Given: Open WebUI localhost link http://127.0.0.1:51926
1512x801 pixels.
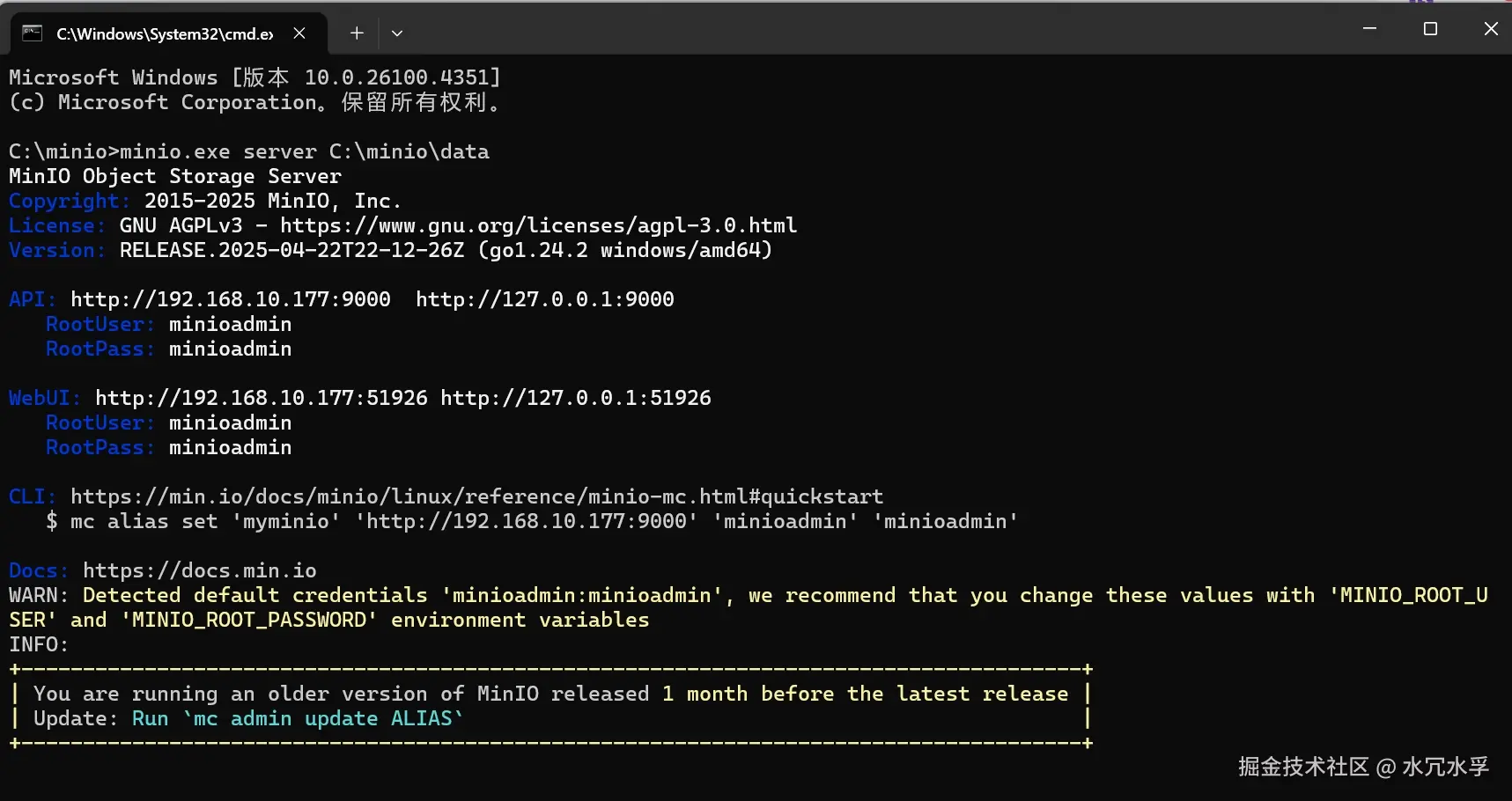Looking at the screenshot, I should [x=575, y=399].
